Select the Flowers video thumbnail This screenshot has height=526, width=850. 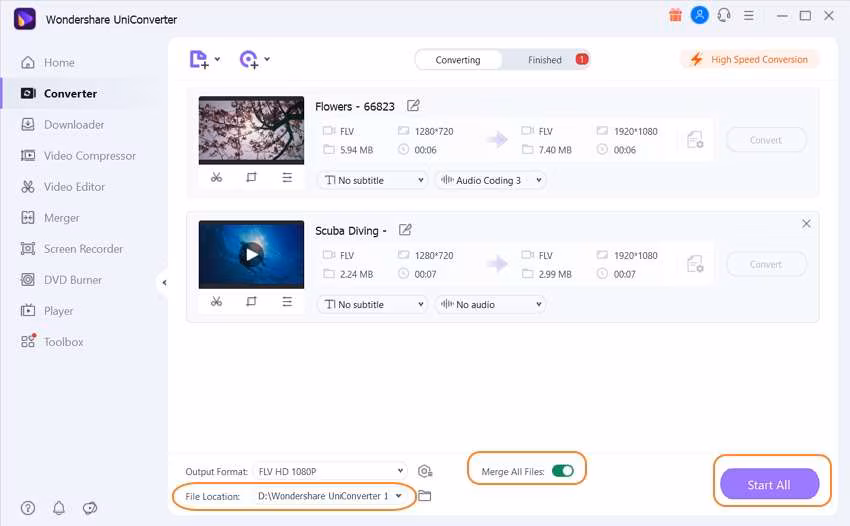click(x=251, y=131)
